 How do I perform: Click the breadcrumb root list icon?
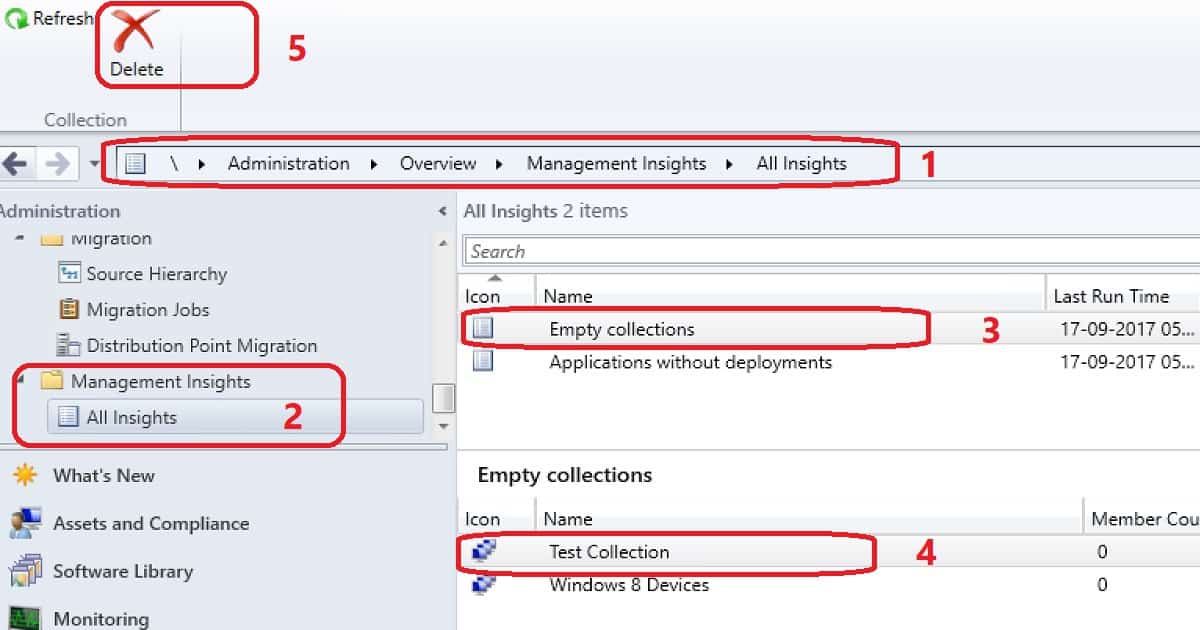tap(136, 164)
